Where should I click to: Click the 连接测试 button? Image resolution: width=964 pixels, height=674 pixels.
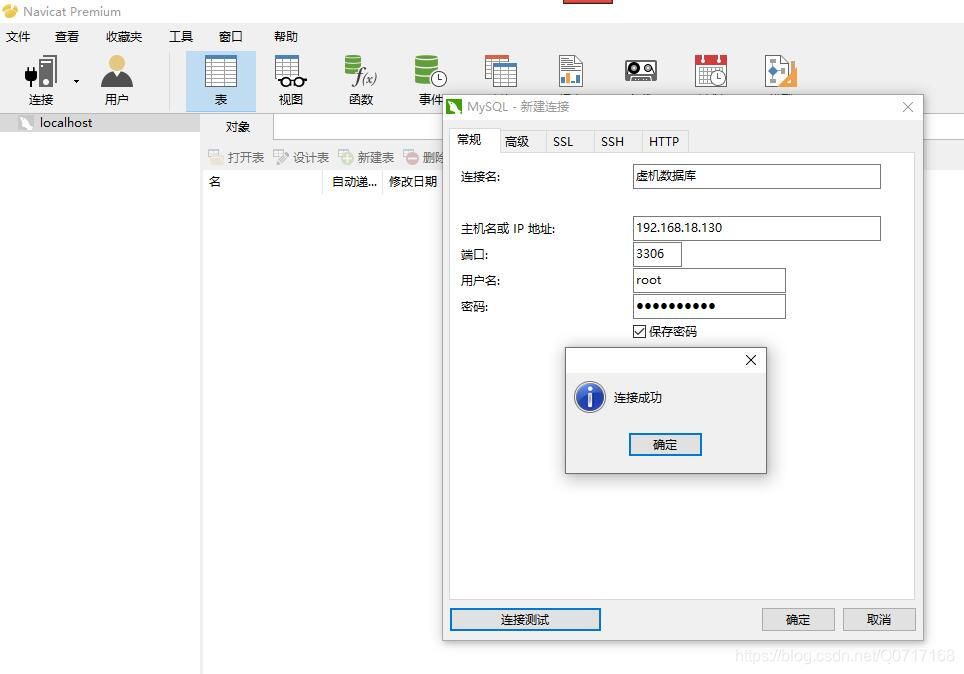tap(525, 620)
